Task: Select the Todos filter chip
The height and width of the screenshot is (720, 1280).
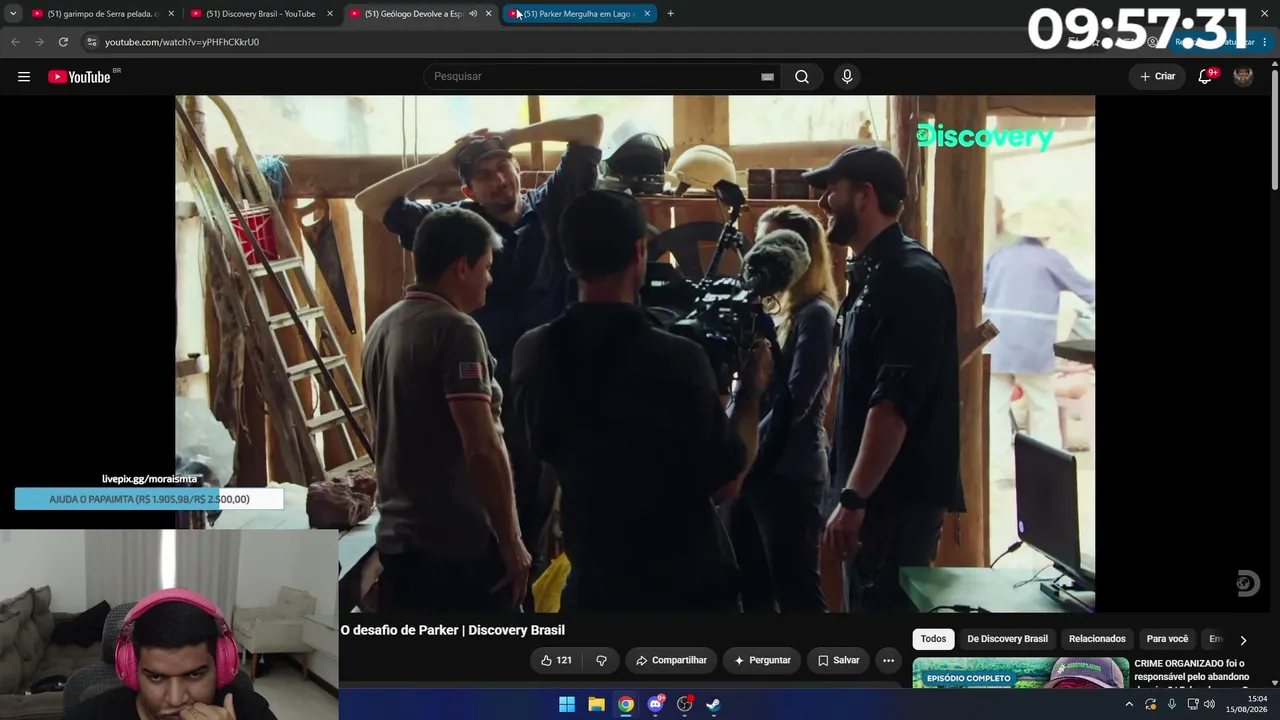Action: (x=933, y=639)
